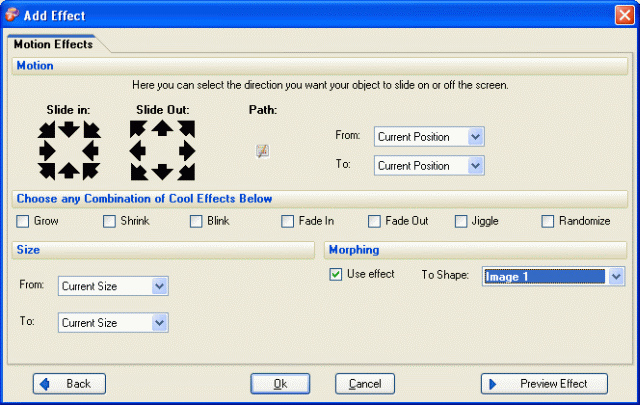Screen dimensions: 640x405
Task: Confirm with the Ok button
Action: (x=280, y=384)
